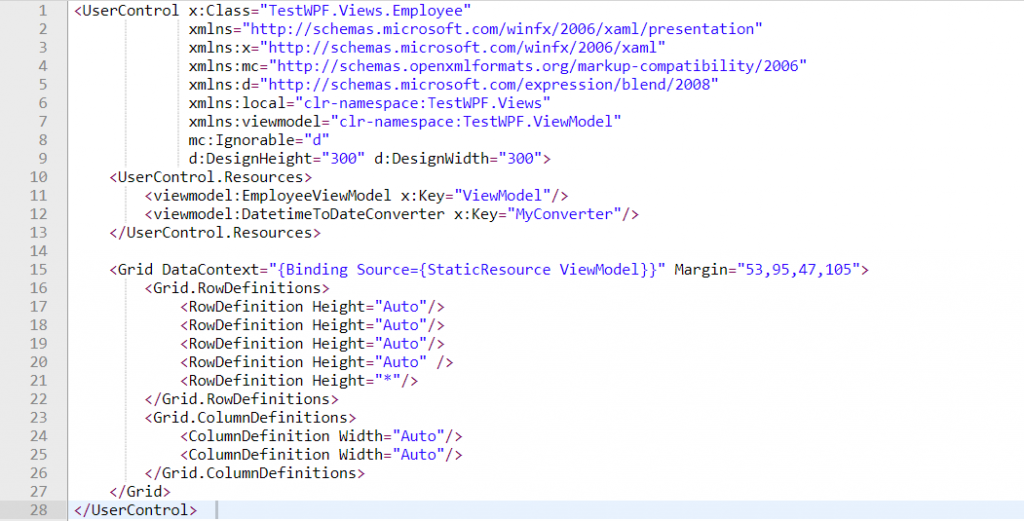Click the ColumnDefinition on line 24
This screenshot has height=521, width=1024.
coord(321,435)
